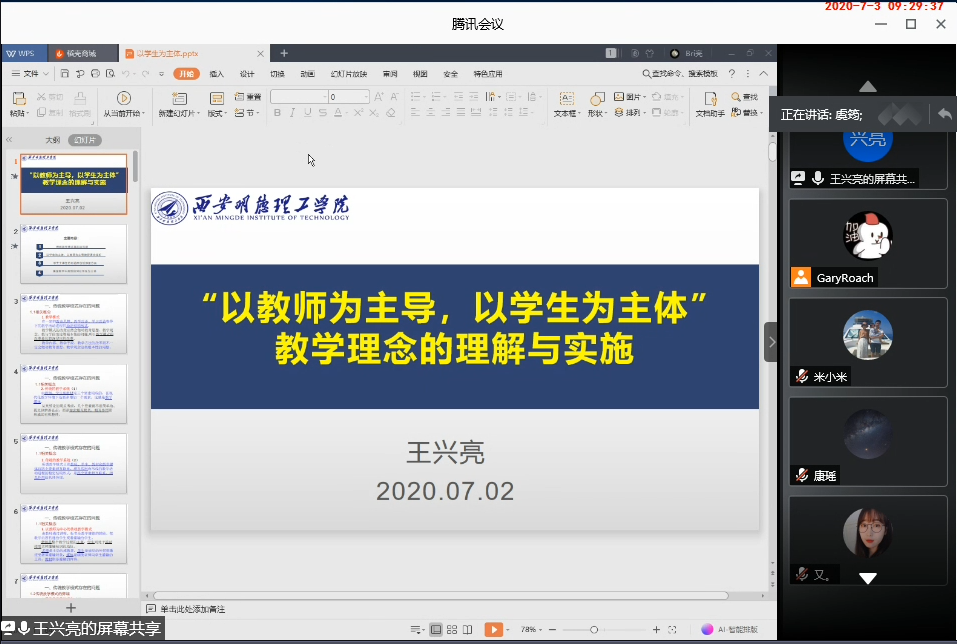Click the fit-to-window zoom icon
This screenshot has height=644, width=957.
click(x=672, y=629)
